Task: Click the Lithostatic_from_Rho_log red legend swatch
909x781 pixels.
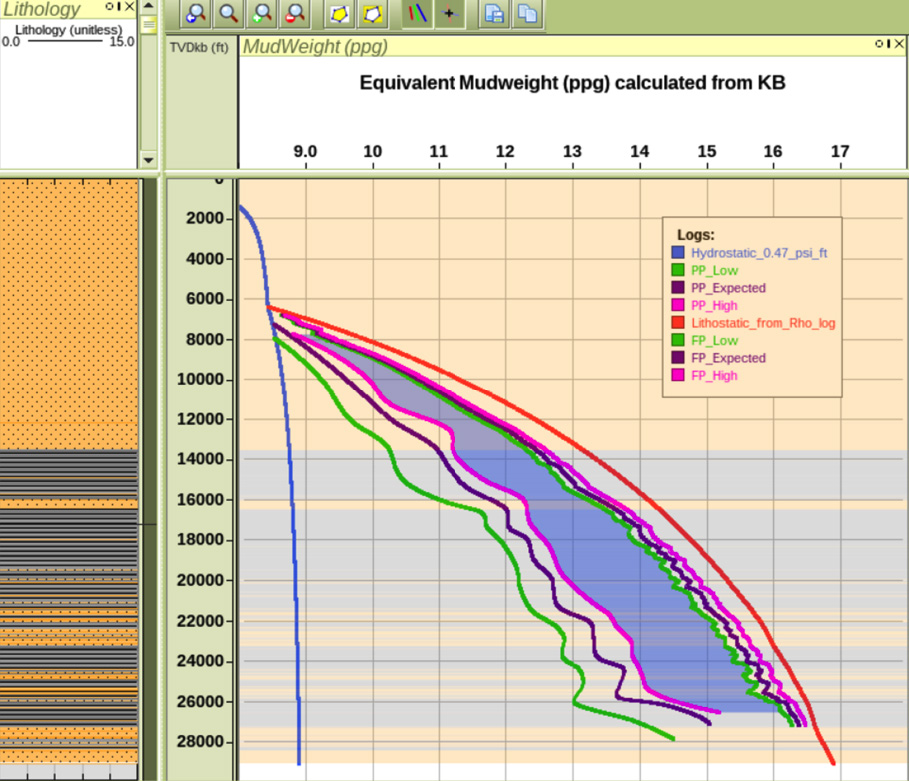Action: pos(678,322)
